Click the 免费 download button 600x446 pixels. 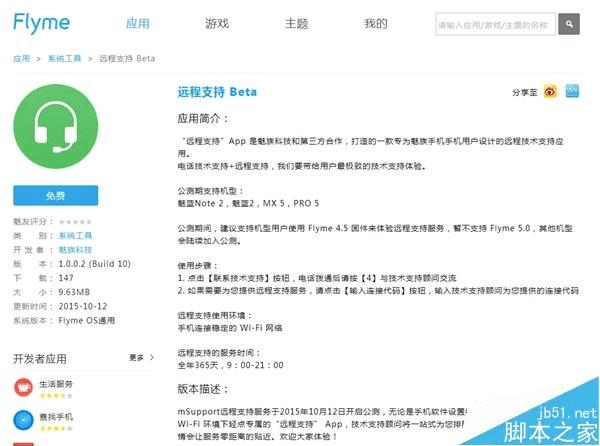(55, 196)
